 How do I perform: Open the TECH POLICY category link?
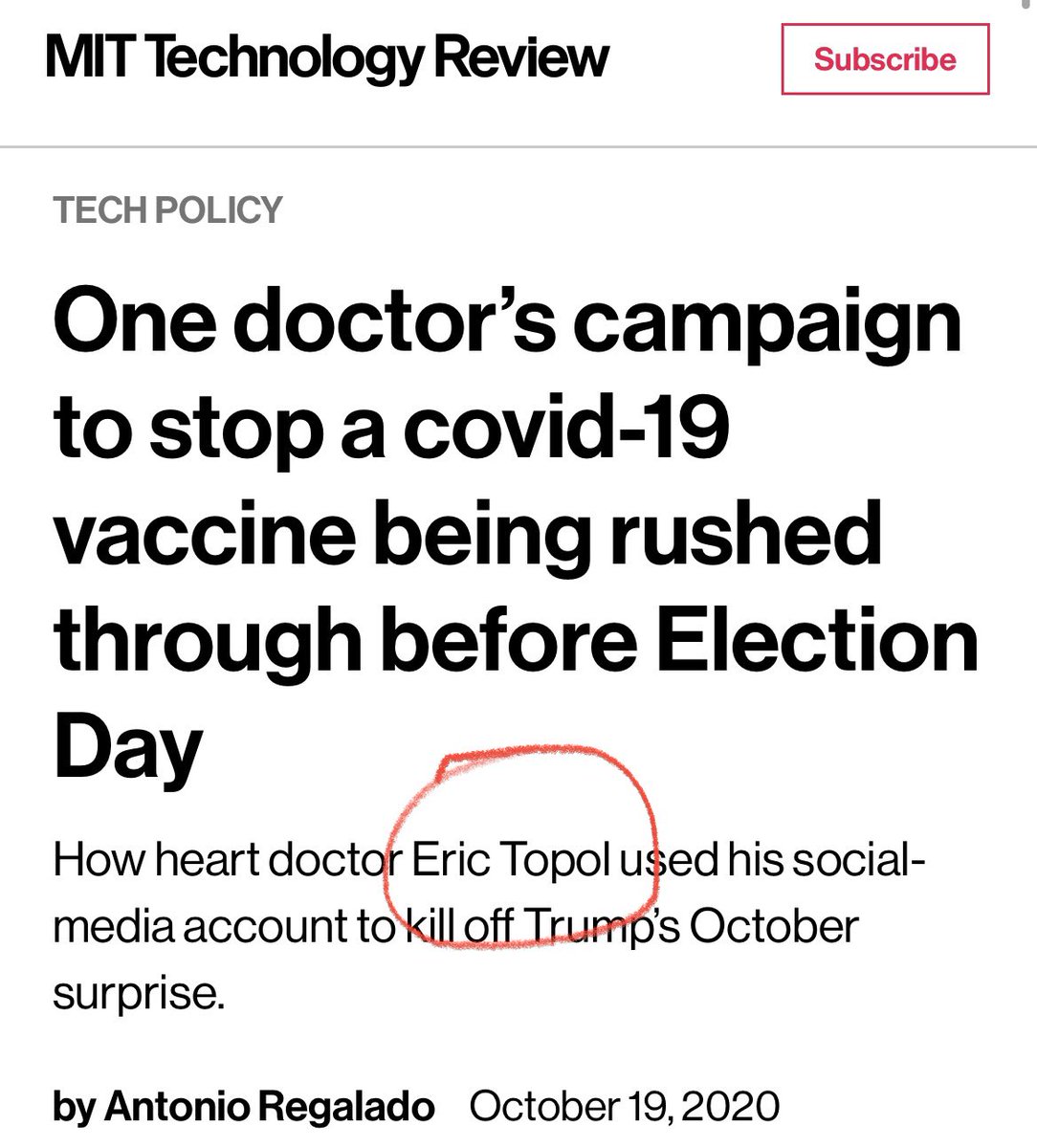click(x=167, y=210)
